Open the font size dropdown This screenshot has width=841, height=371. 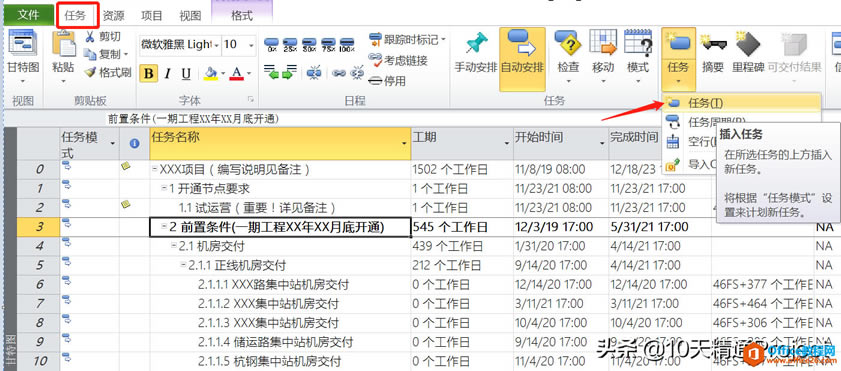click(x=251, y=45)
